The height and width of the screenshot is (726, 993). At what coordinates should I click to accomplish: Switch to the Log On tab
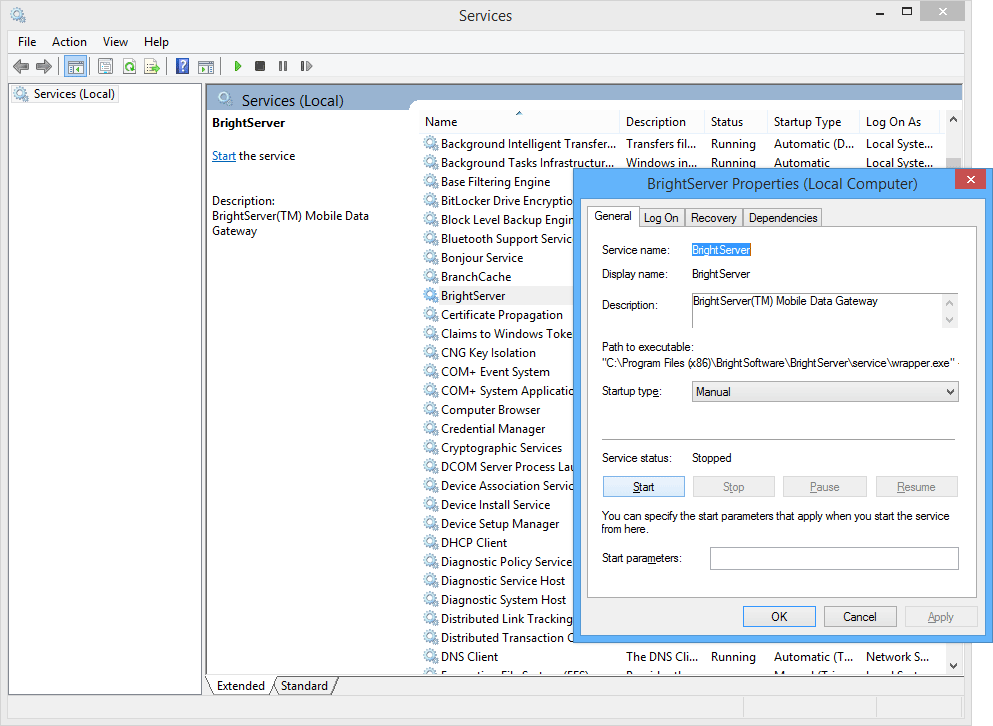click(x=660, y=218)
